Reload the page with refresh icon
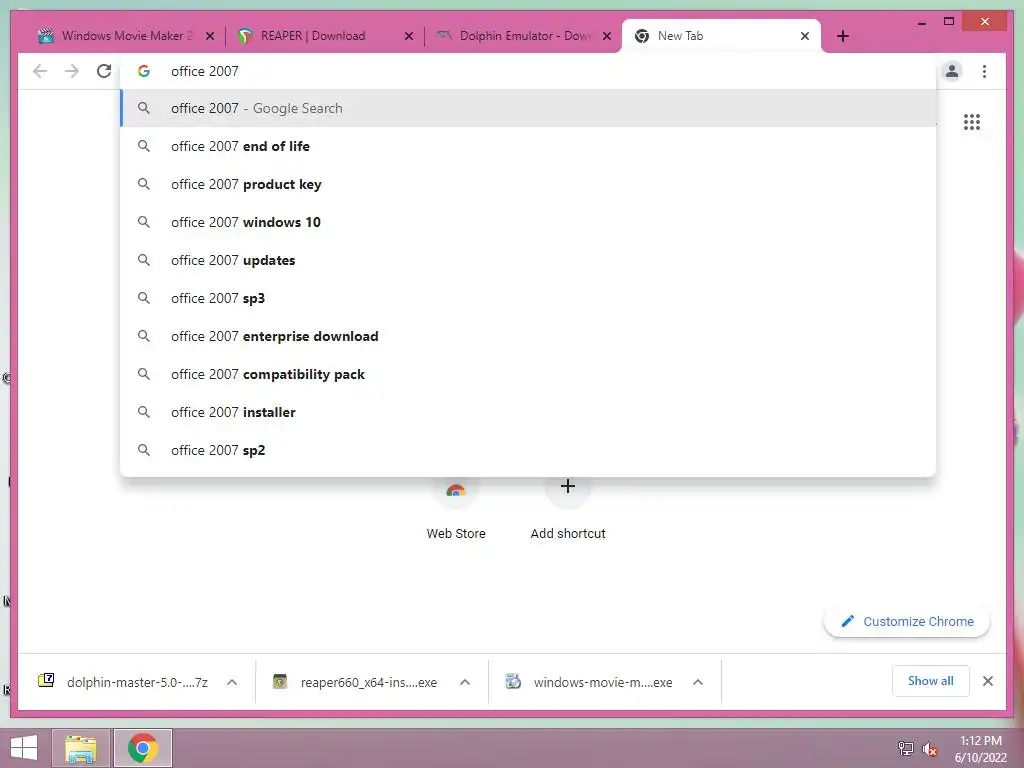1024x768 pixels. [x=104, y=71]
